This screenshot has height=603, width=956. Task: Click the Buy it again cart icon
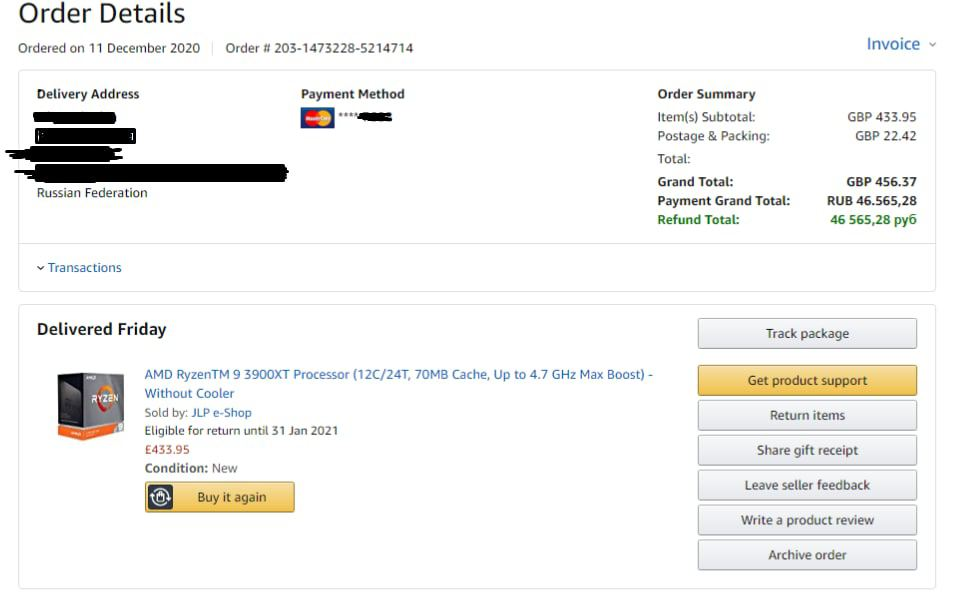click(161, 497)
